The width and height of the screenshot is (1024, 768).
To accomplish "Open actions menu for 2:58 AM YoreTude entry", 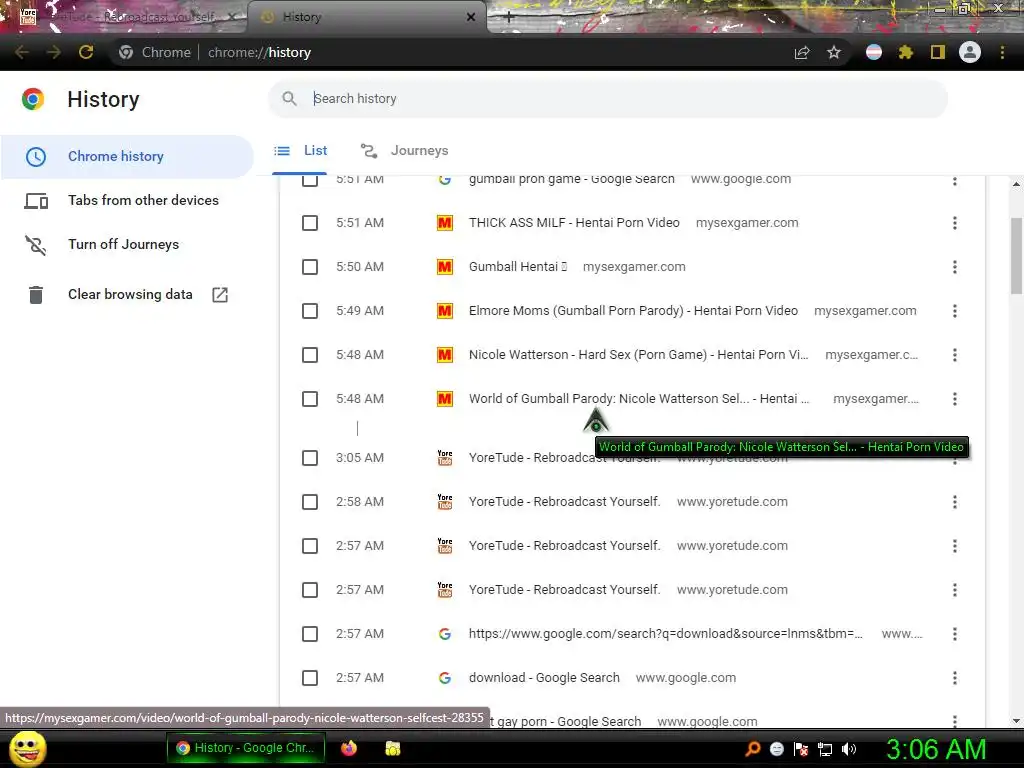I will tap(955, 502).
